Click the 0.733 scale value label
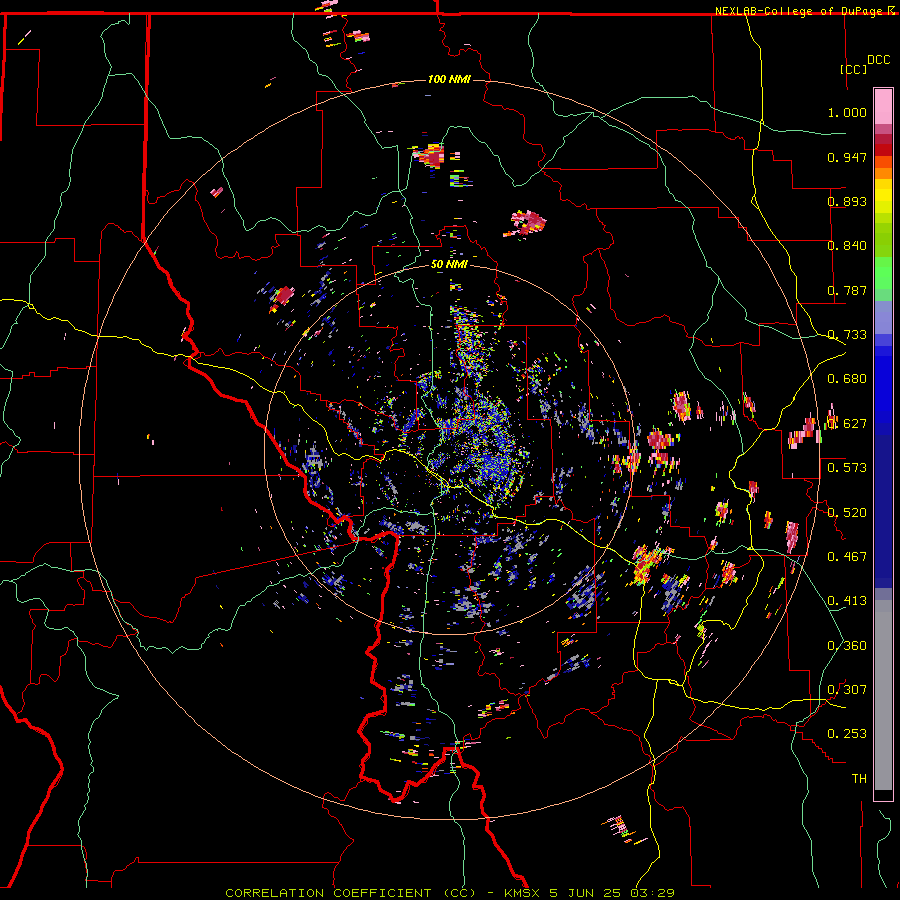The image size is (900, 900). [x=847, y=335]
